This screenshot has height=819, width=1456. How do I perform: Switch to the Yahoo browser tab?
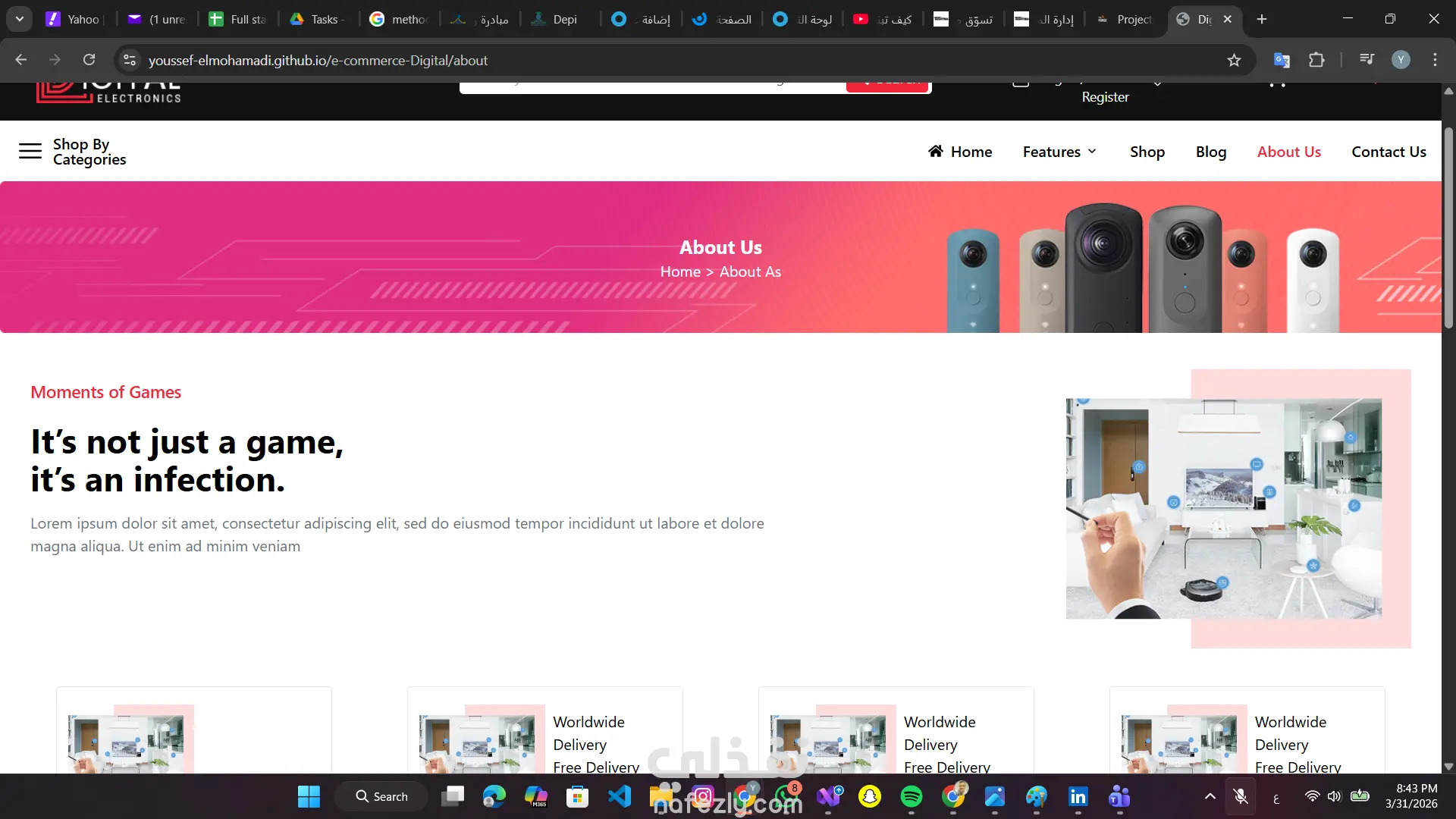[x=74, y=19]
